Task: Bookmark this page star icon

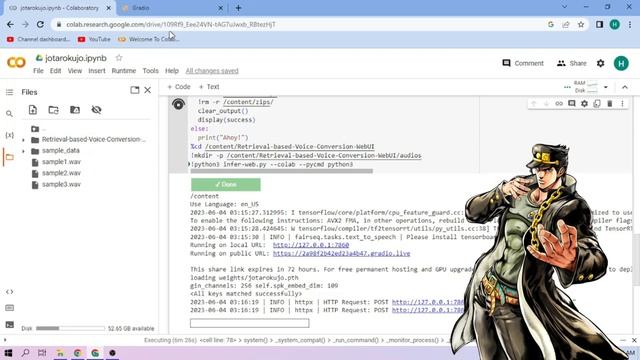Action: point(581,24)
